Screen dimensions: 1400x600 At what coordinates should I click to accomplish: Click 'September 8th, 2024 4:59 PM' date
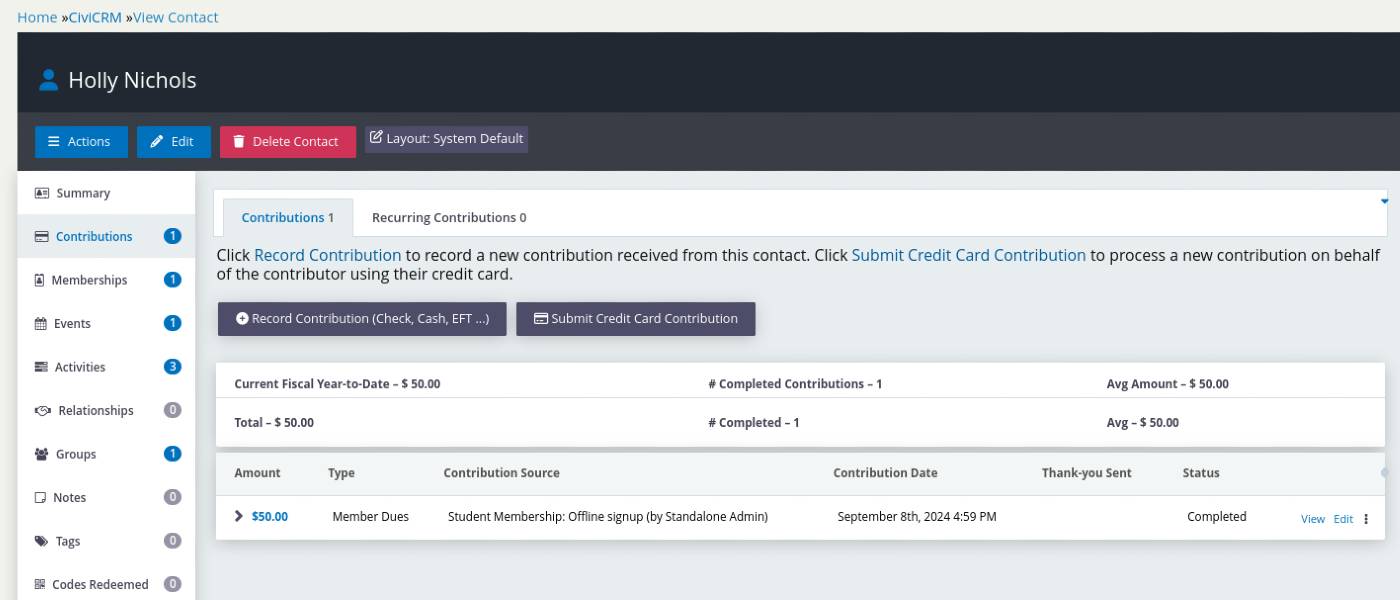(x=916, y=517)
